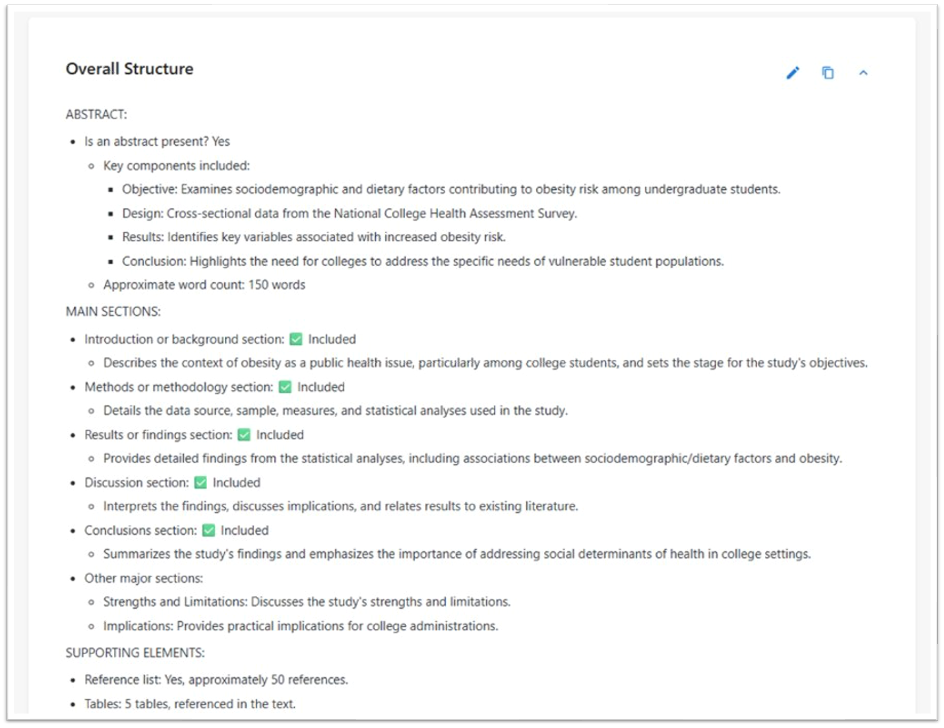Click the copy-to-clipboard icon
Screen dimensions: 944x728
click(828, 73)
